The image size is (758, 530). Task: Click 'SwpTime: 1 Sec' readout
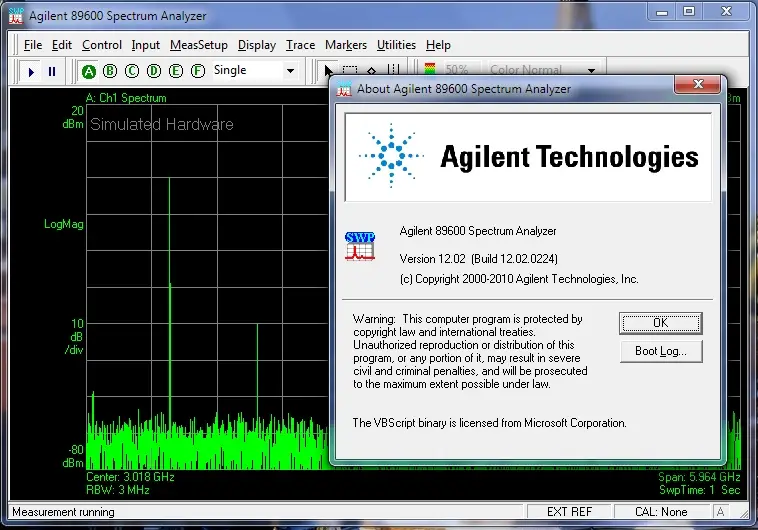(x=700, y=490)
